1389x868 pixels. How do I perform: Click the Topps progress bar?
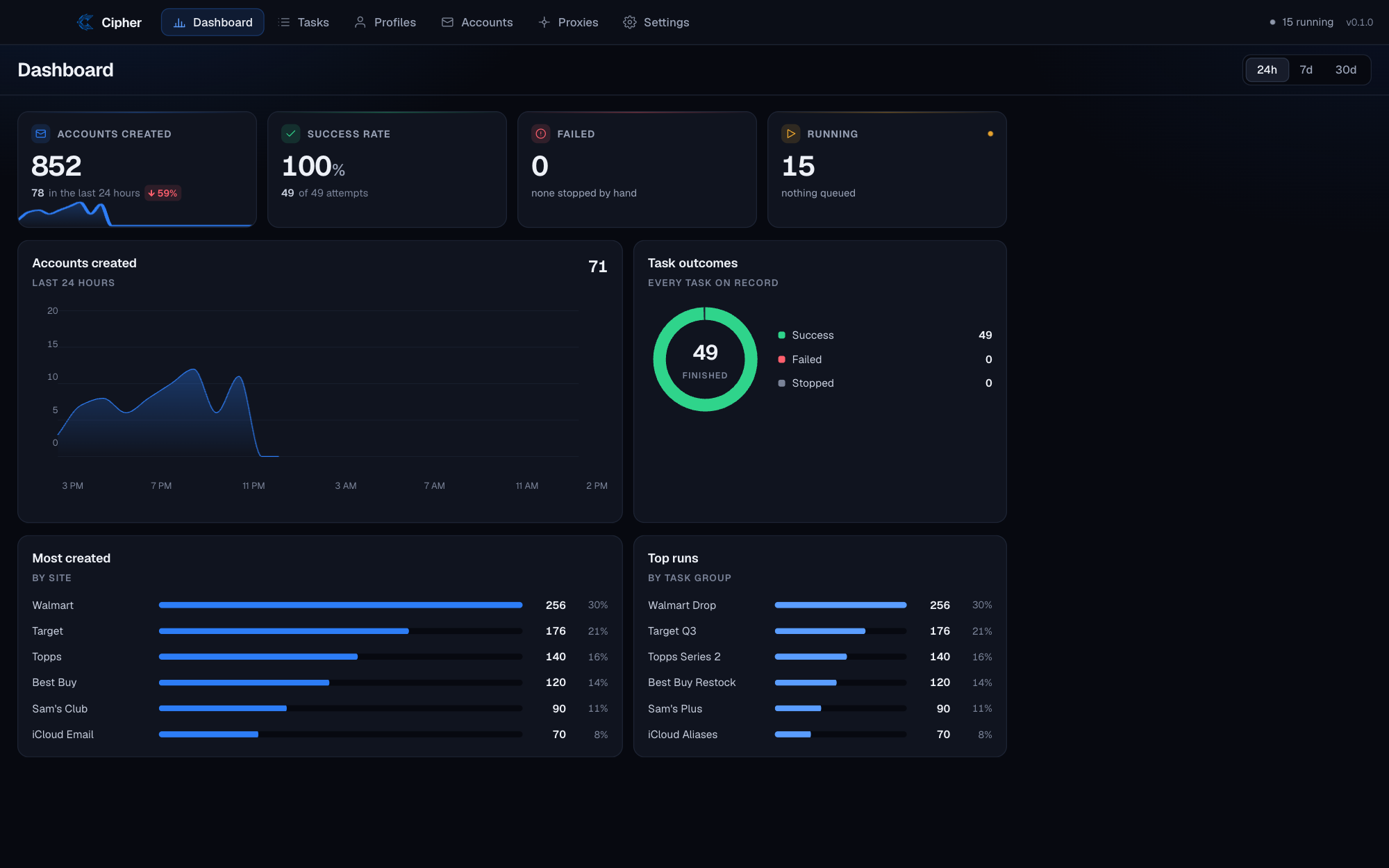point(340,657)
